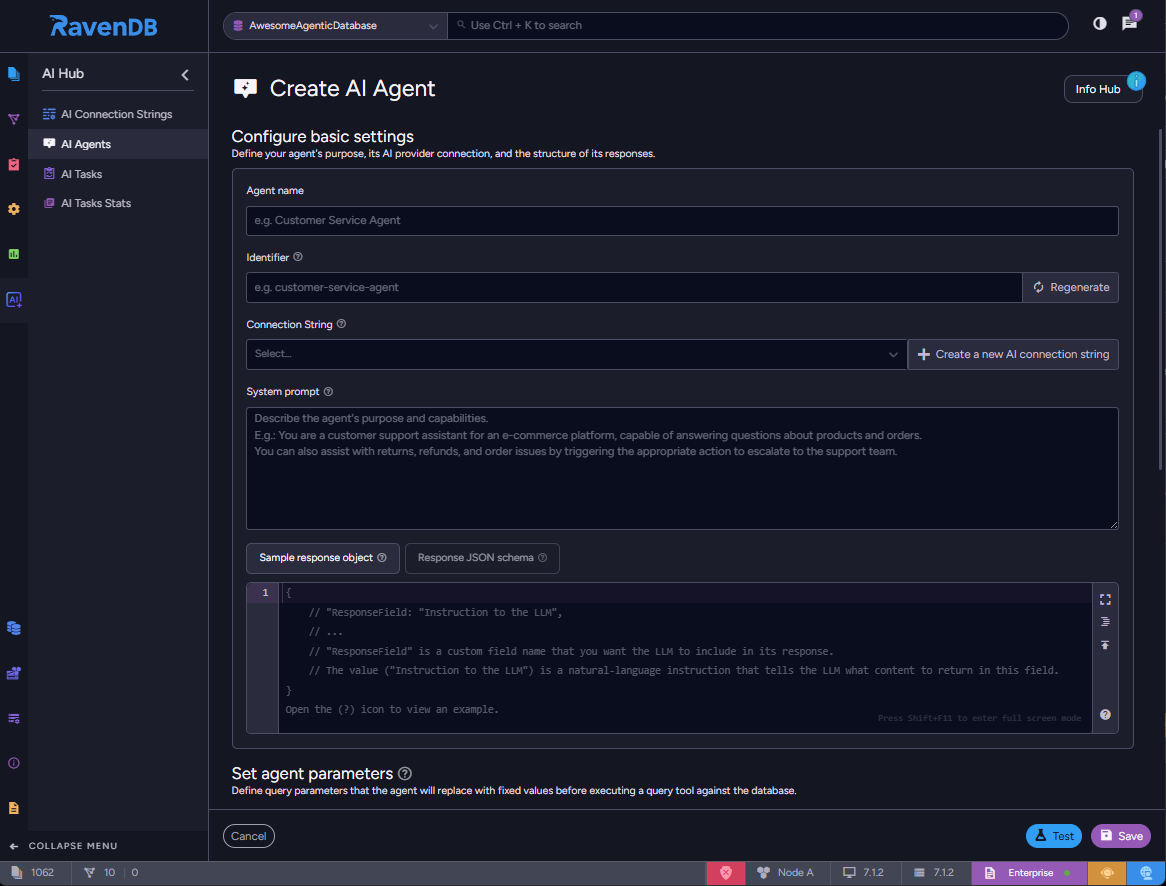This screenshot has height=886, width=1166.
Task: Focus the Identifier input field
Action: pos(634,287)
